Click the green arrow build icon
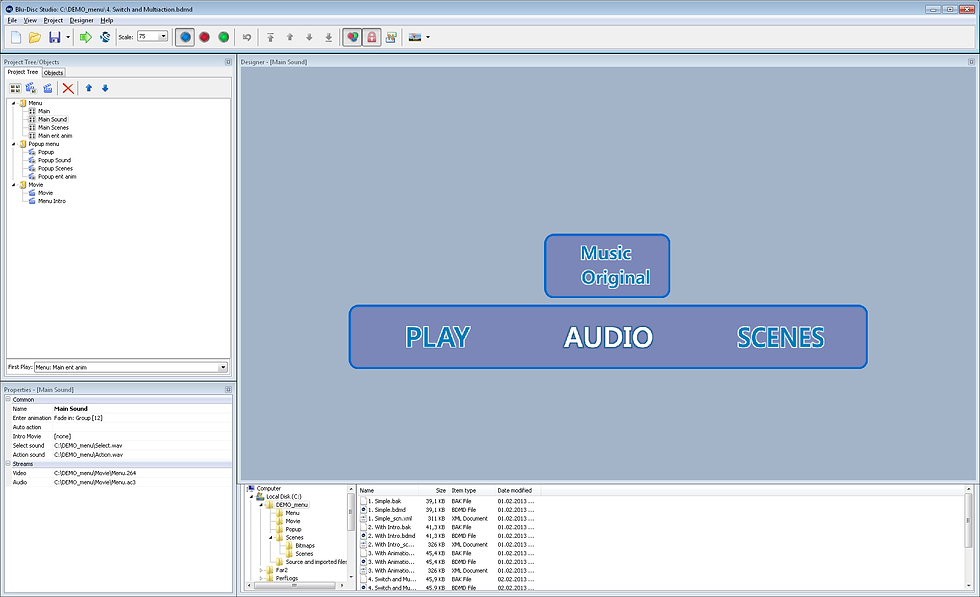Screen dimensions: 980x597 pos(86,38)
